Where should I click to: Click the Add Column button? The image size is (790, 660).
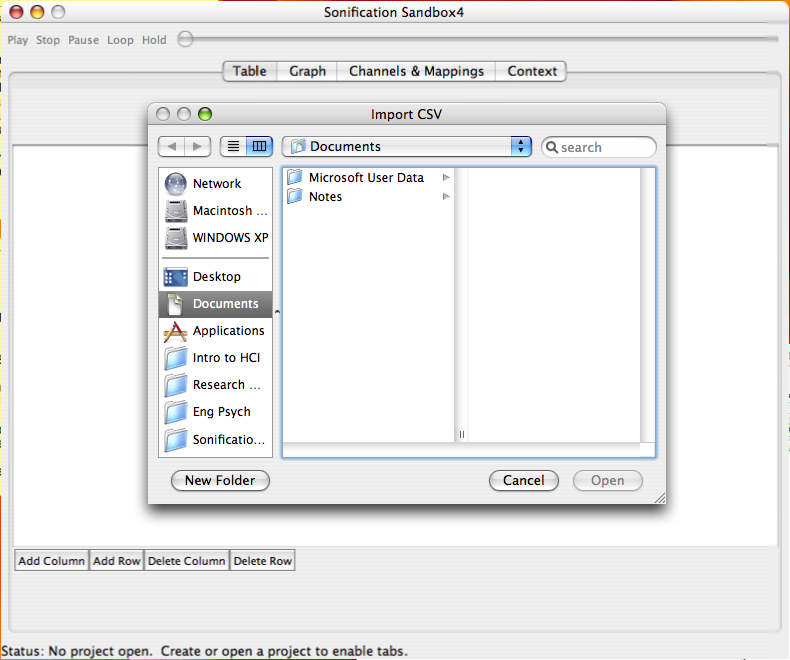tap(51, 561)
